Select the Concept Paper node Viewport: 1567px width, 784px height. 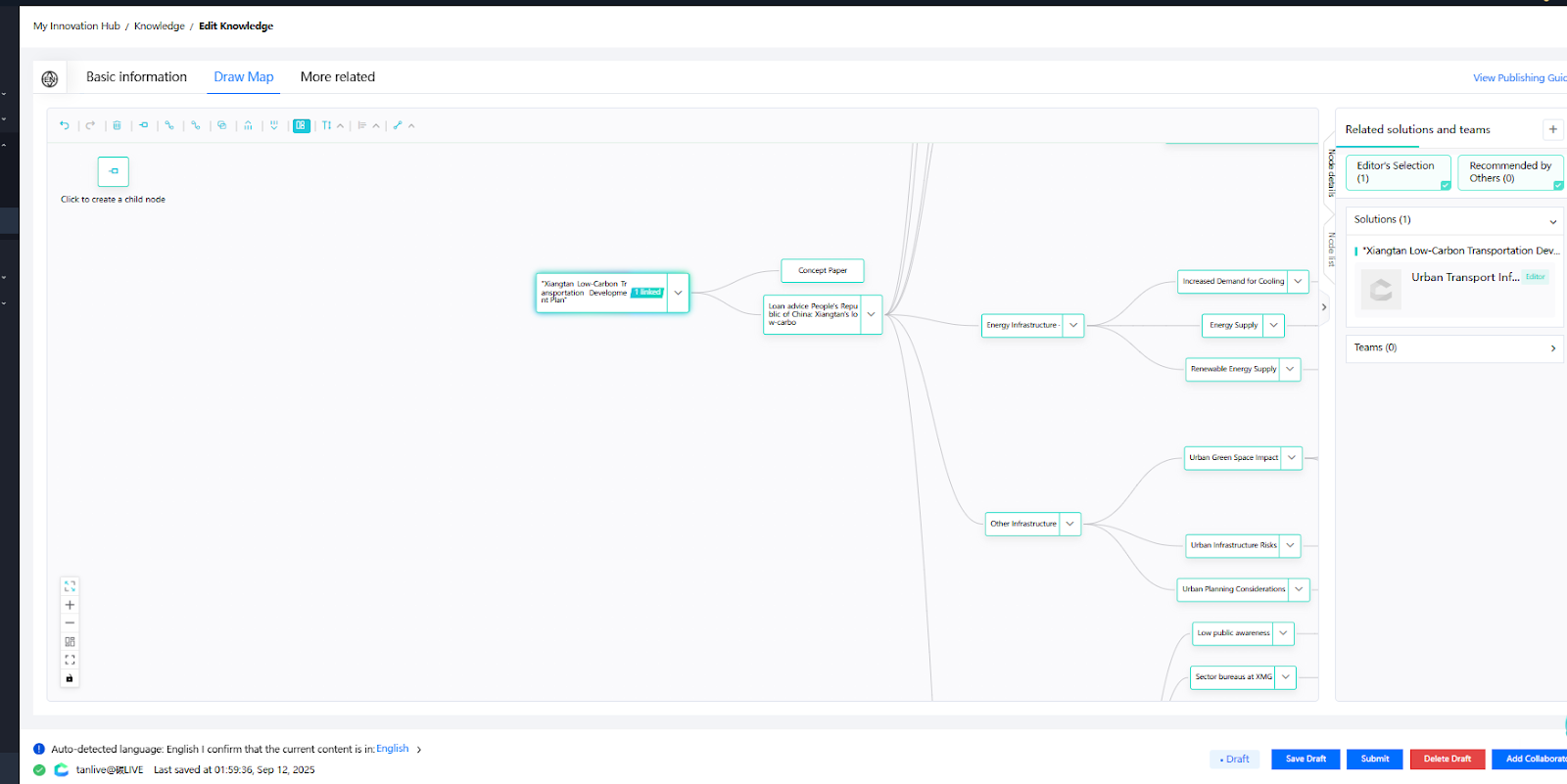click(x=822, y=271)
